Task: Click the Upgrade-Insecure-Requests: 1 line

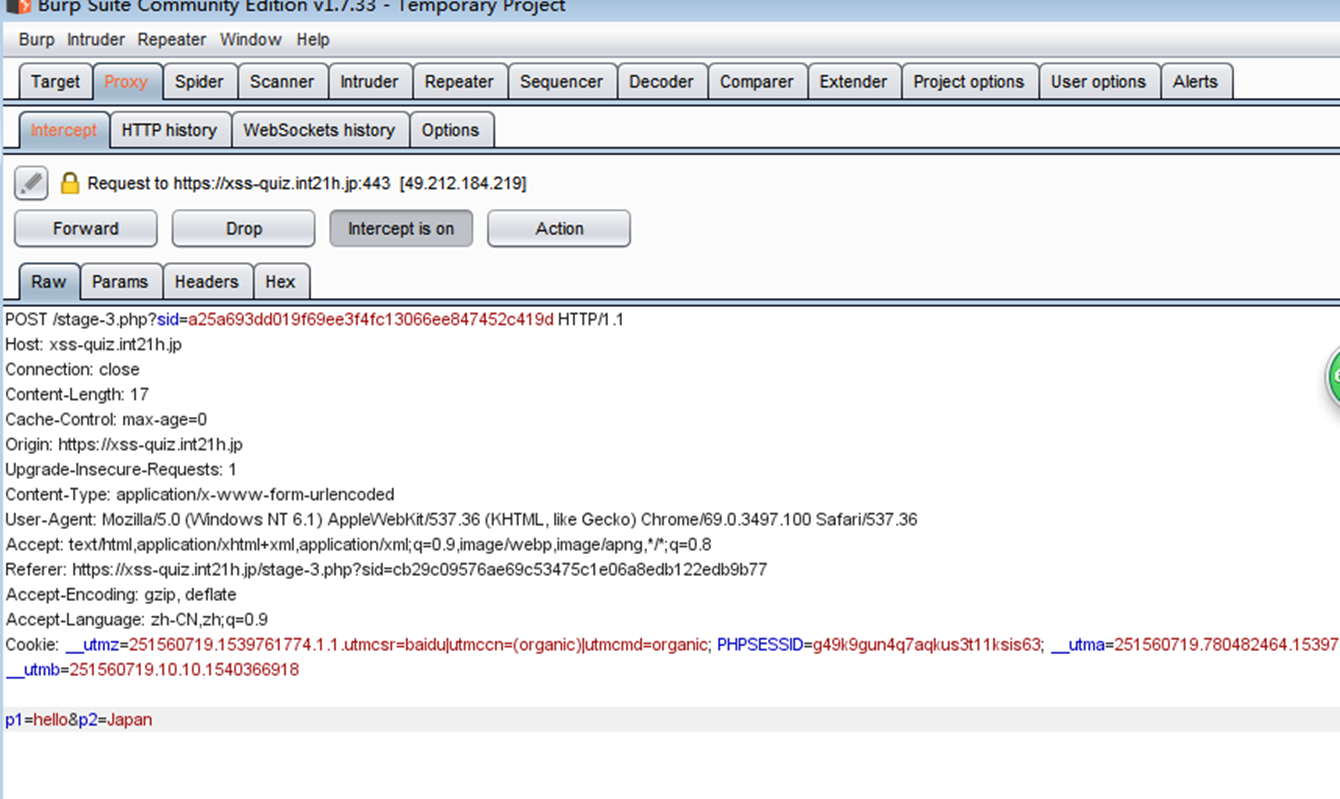Action: tap(121, 469)
